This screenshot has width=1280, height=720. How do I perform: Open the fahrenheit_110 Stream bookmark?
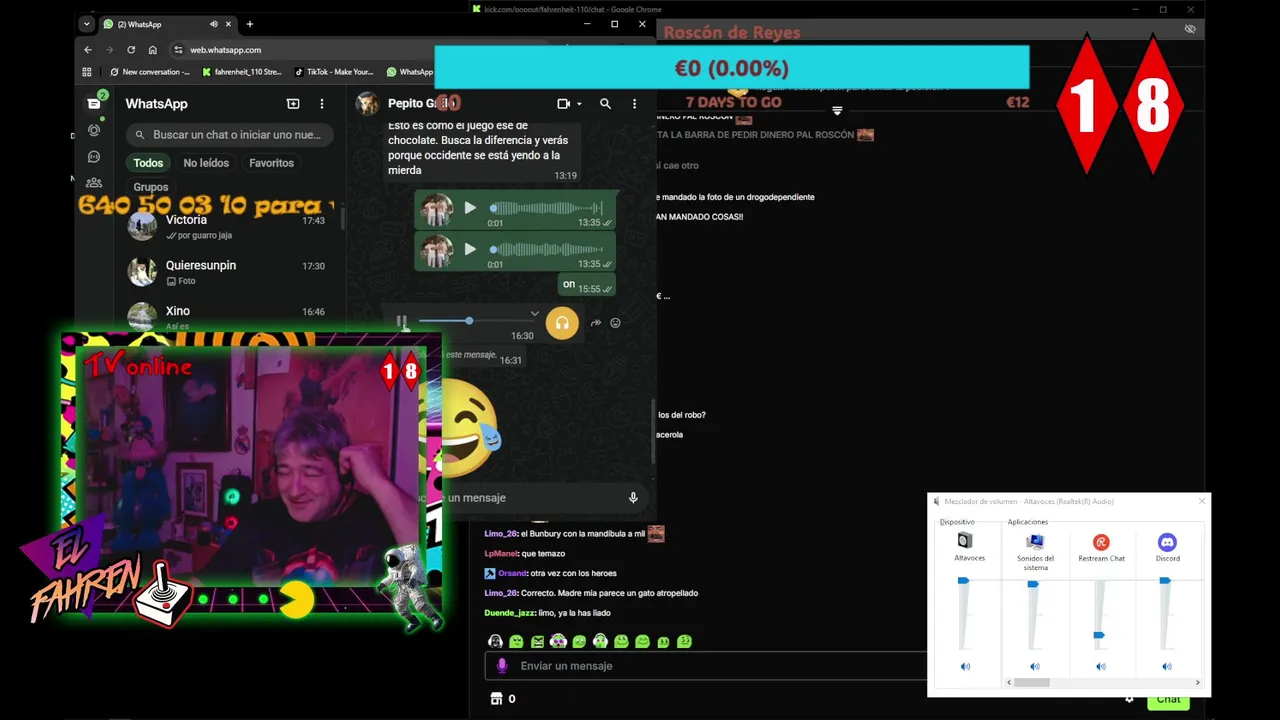pos(241,72)
